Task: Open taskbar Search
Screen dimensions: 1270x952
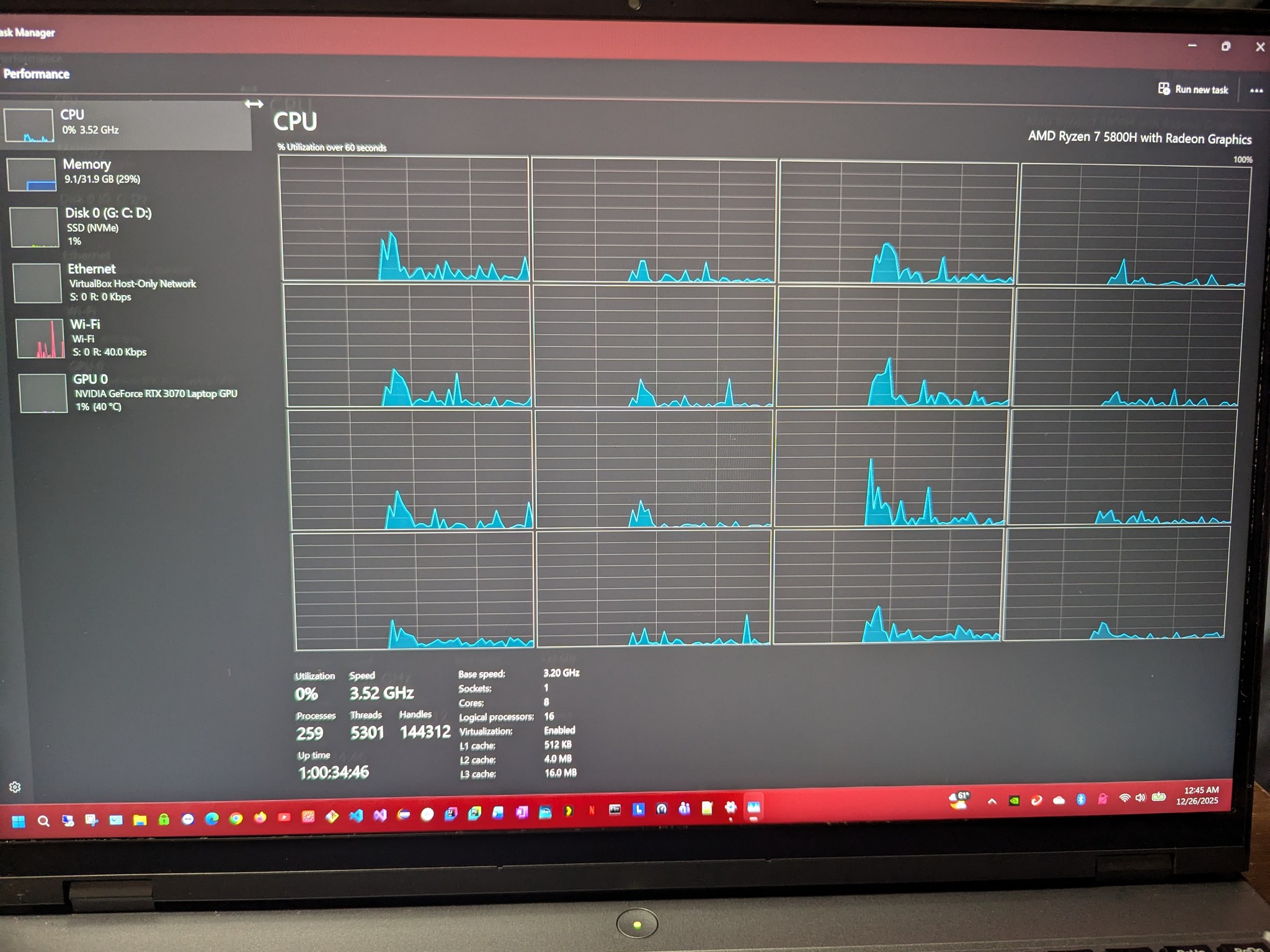Action: coord(43,821)
